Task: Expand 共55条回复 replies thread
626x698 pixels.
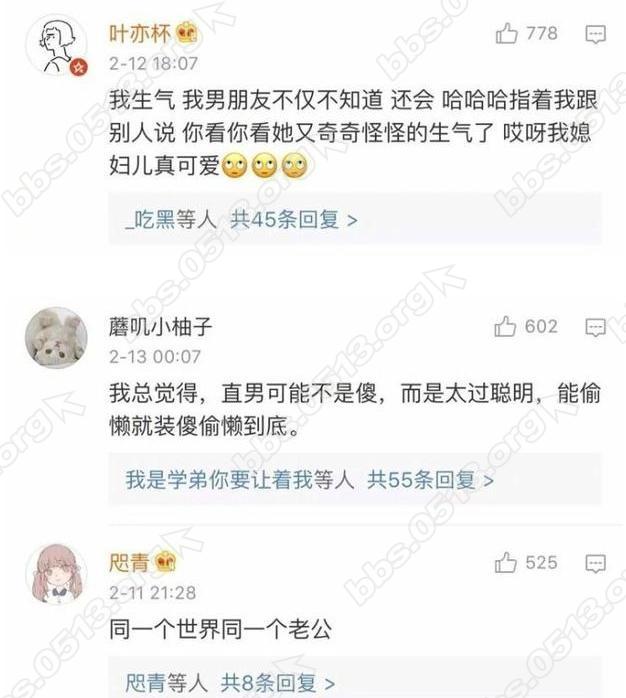Action: (430, 479)
